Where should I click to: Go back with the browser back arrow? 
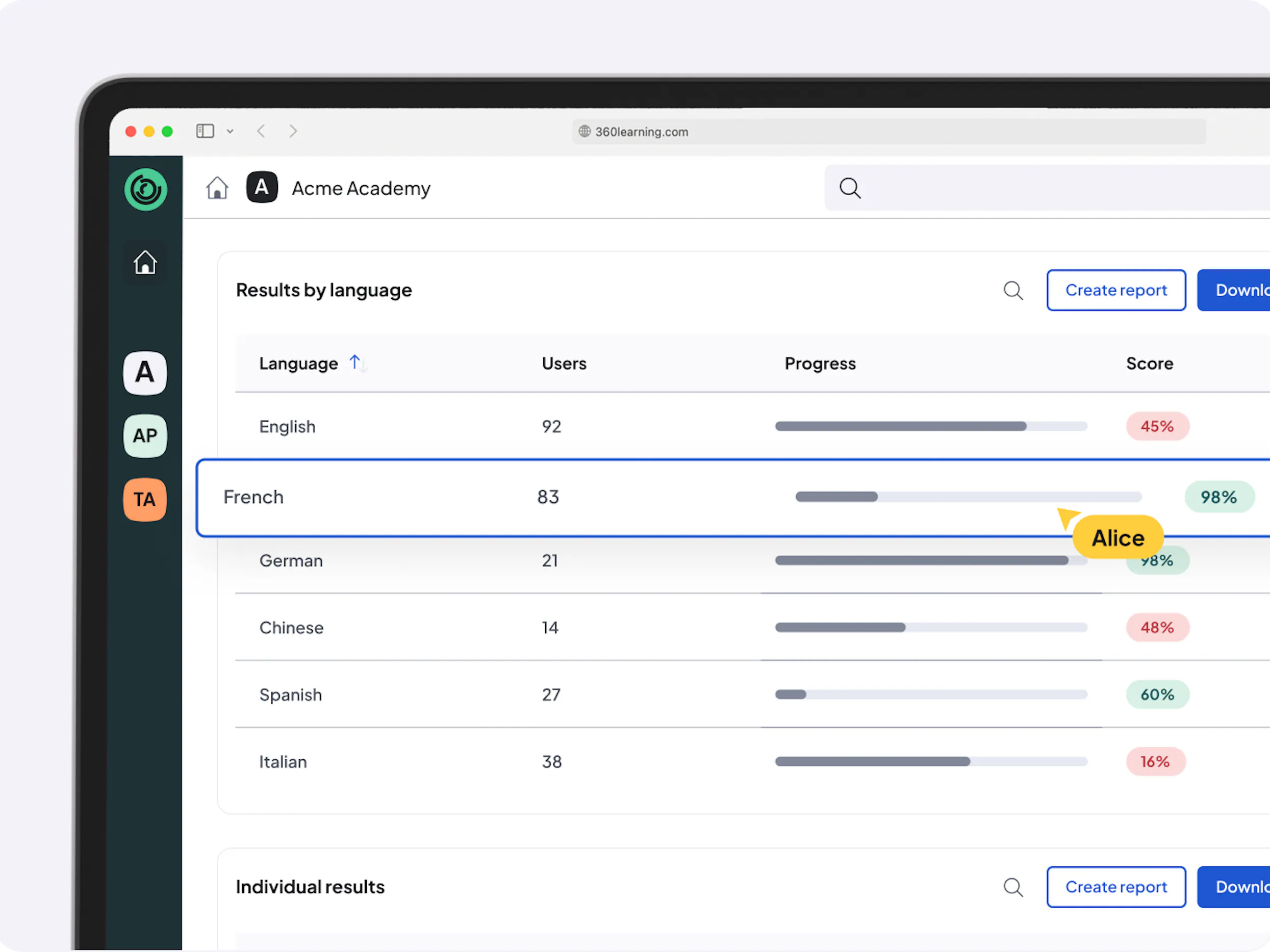click(x=261, y=132)
